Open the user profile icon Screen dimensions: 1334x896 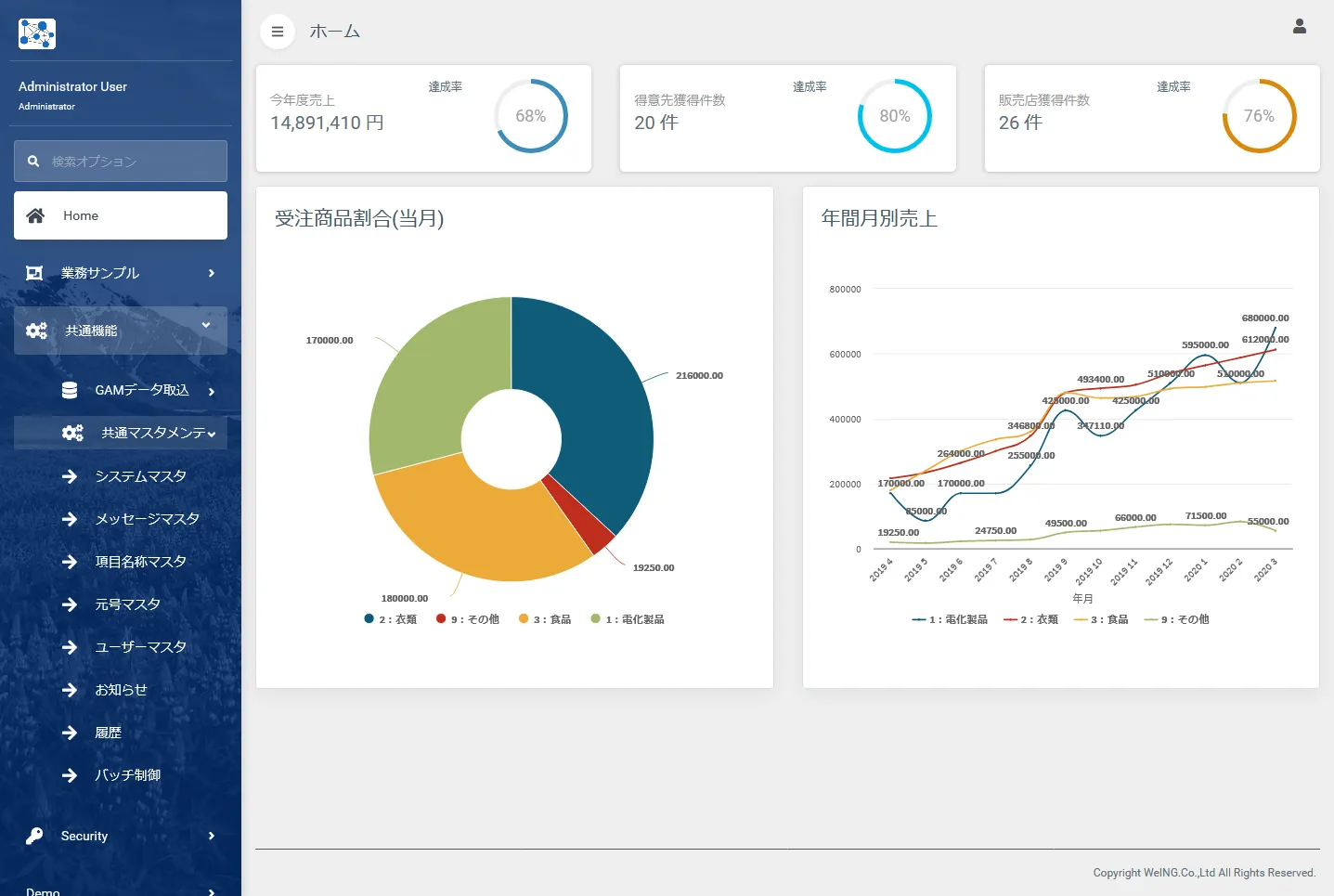(x=1299, y=27)
